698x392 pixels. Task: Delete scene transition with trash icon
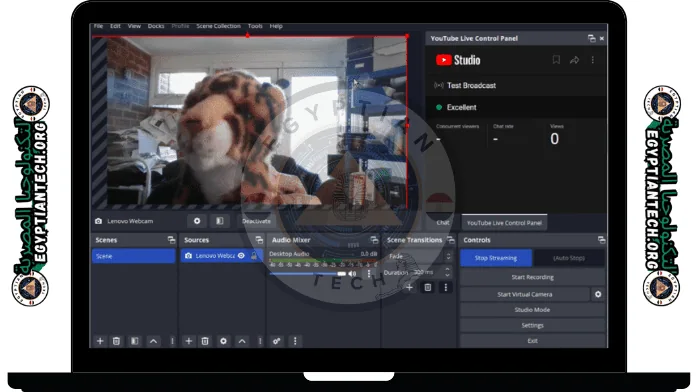coord(427,287)
